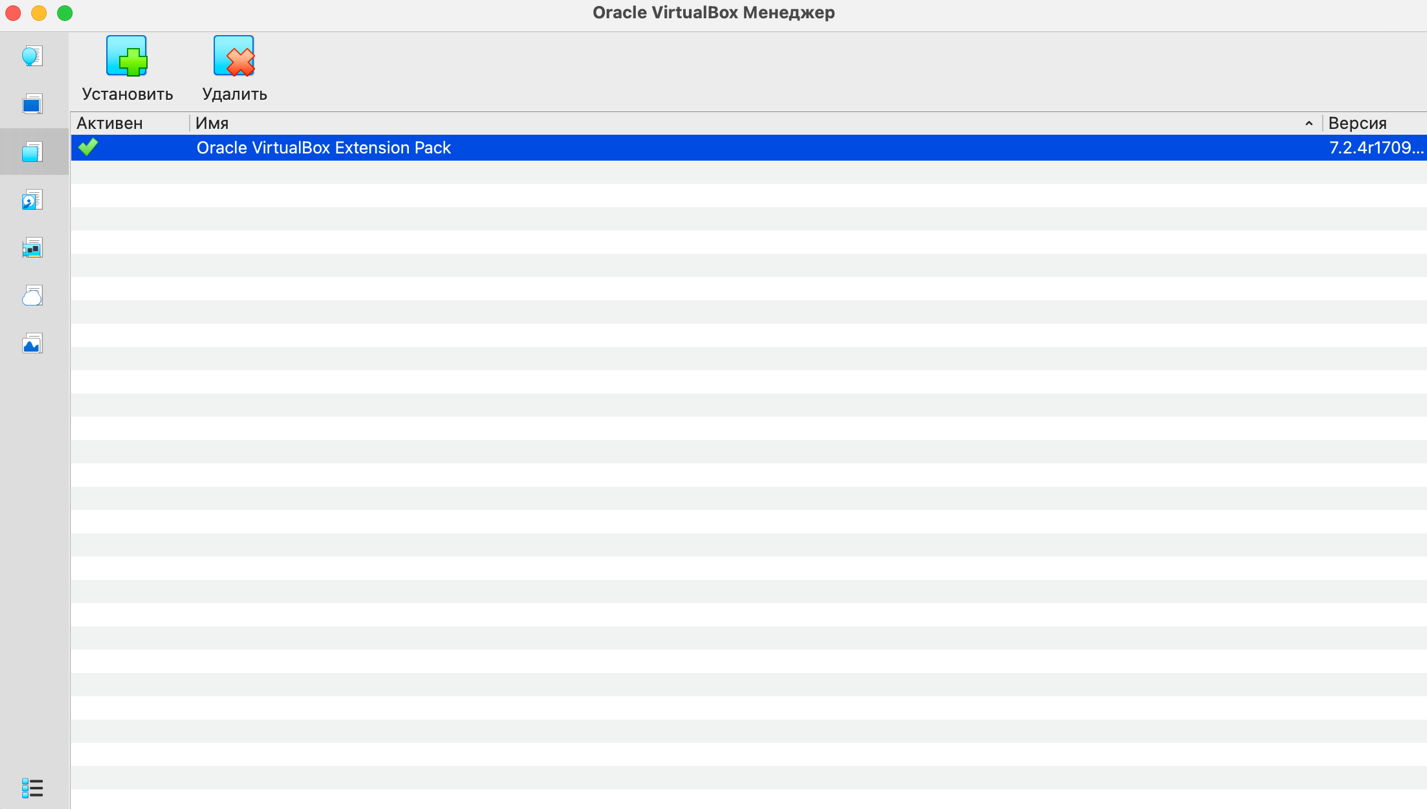Minimize the window with yellow button
This screenshot has height=809, width=1427.
39,13
